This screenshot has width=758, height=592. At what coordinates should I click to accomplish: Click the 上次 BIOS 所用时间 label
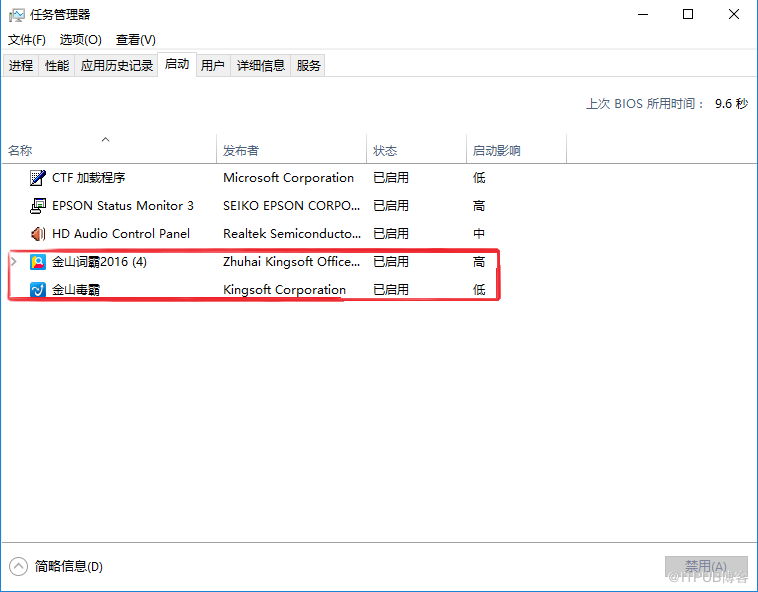(645, 104)
